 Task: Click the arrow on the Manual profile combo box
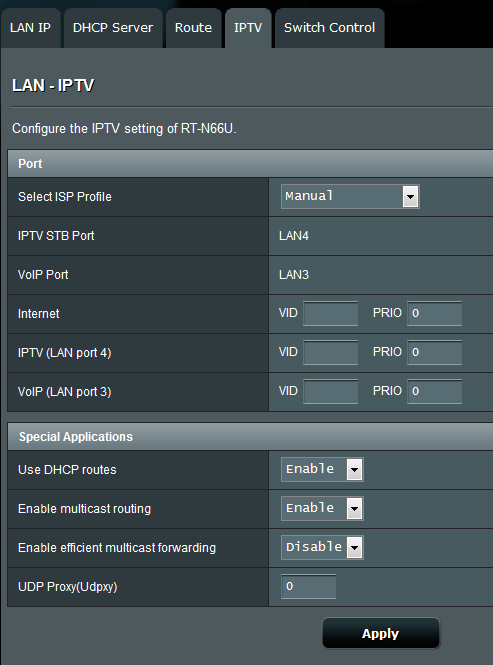coord(410,197)
